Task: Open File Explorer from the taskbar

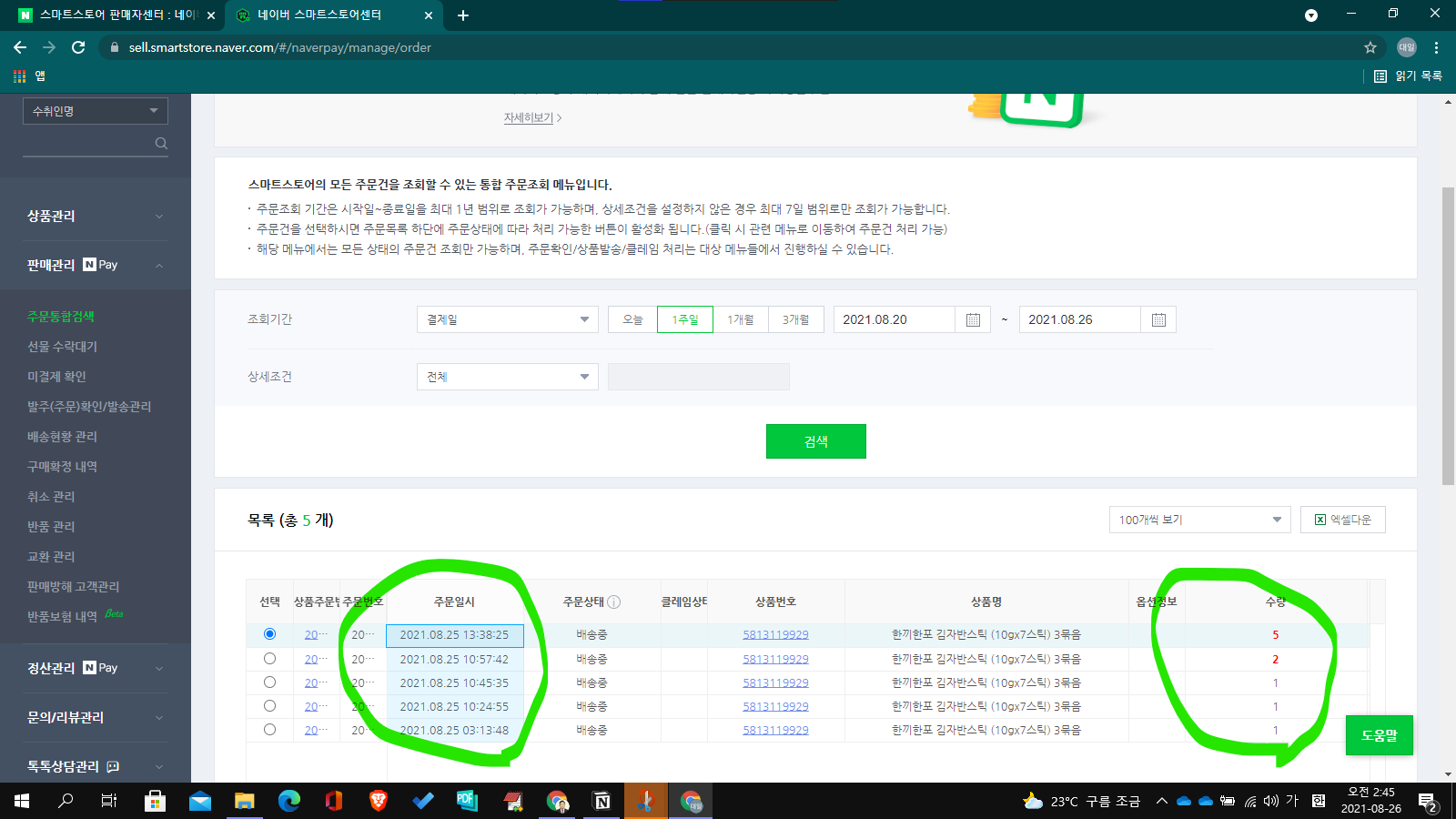Action: pyautogui.click(x=244, y=801)
